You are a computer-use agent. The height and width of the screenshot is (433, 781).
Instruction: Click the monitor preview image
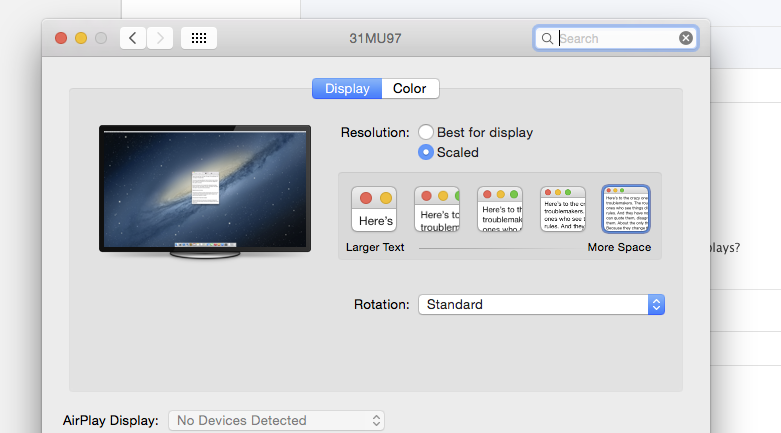[205, 192]
